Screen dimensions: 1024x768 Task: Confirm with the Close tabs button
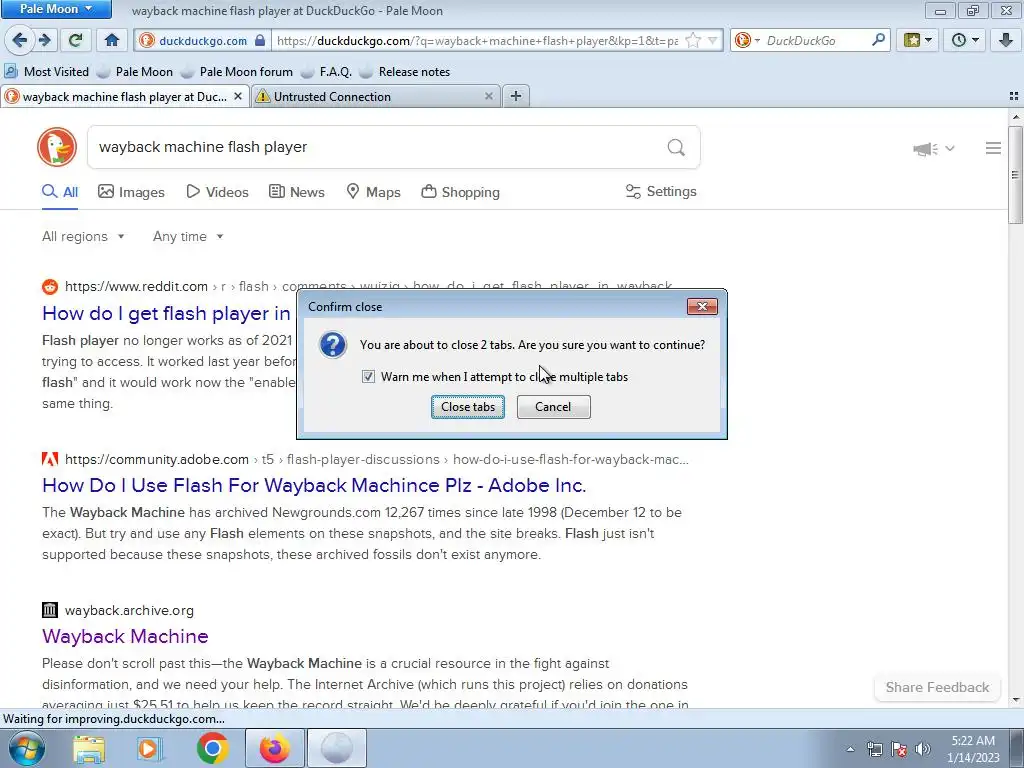pos(468,407)
